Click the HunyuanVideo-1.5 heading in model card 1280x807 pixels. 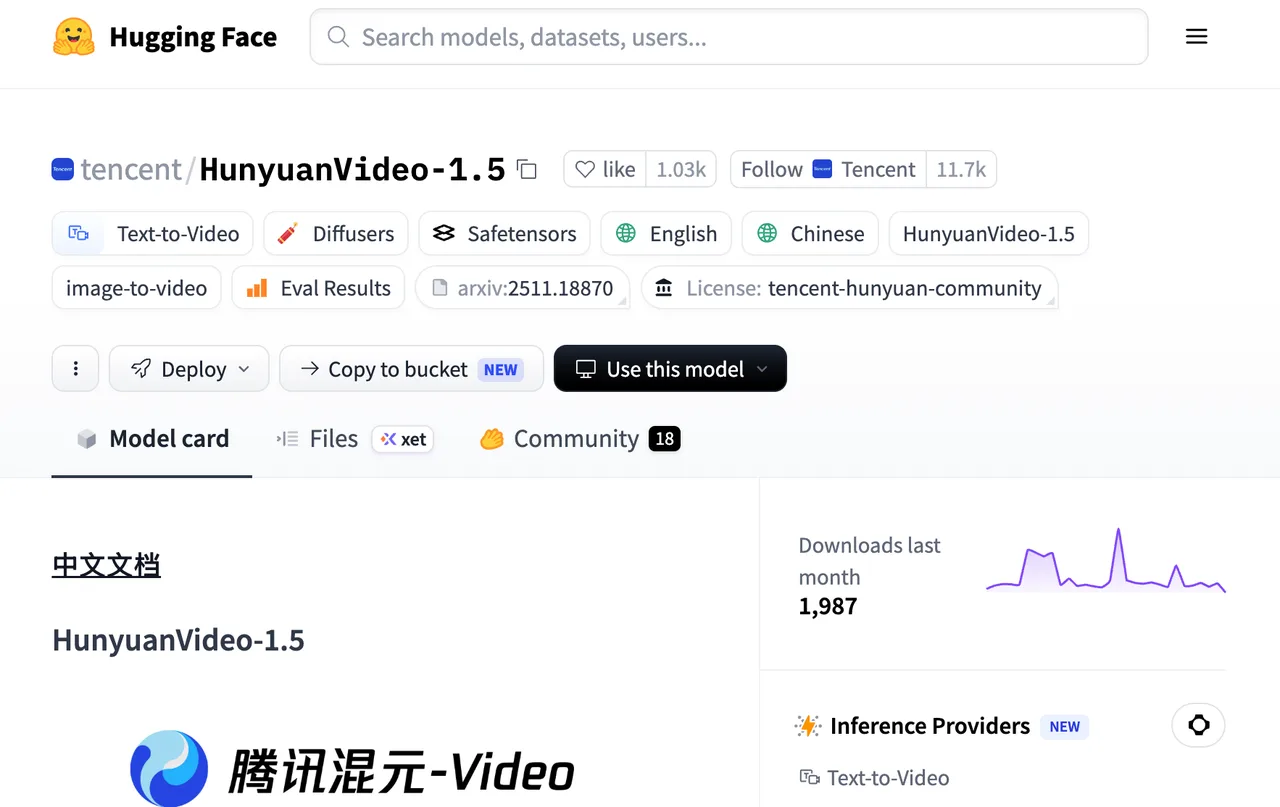(178, 640)
